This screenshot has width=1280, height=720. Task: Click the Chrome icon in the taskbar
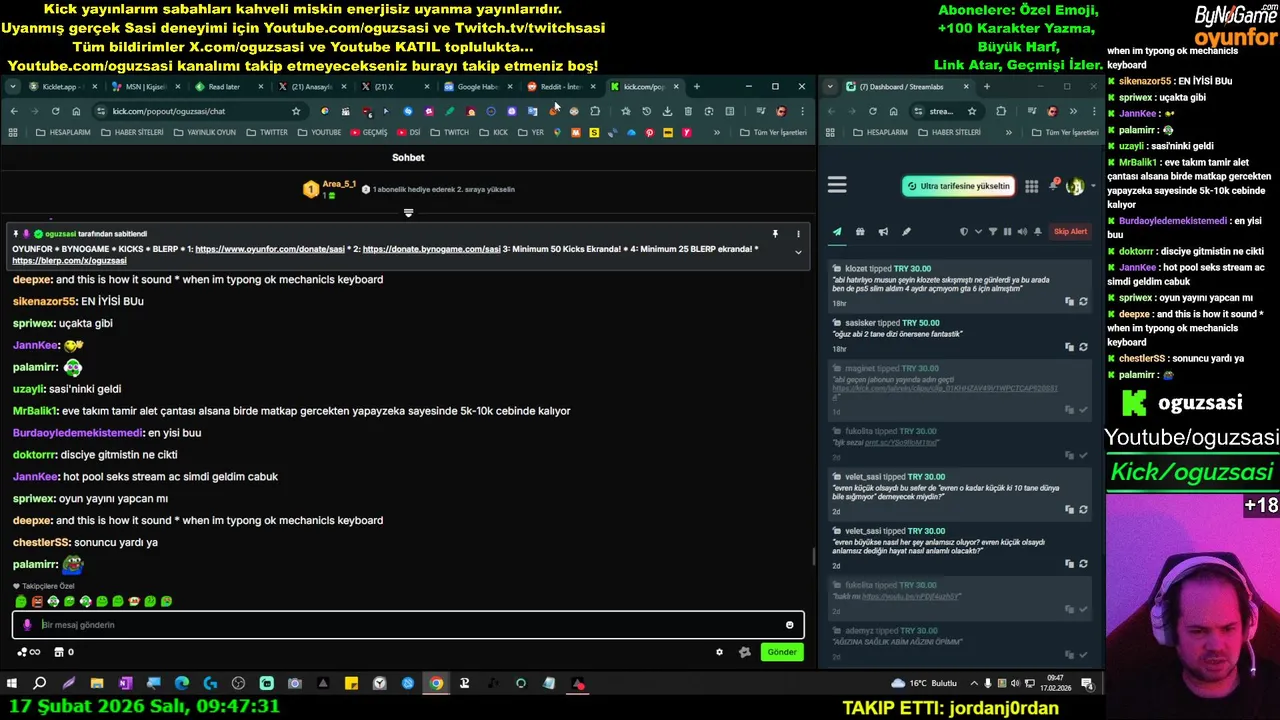point(436,684)
